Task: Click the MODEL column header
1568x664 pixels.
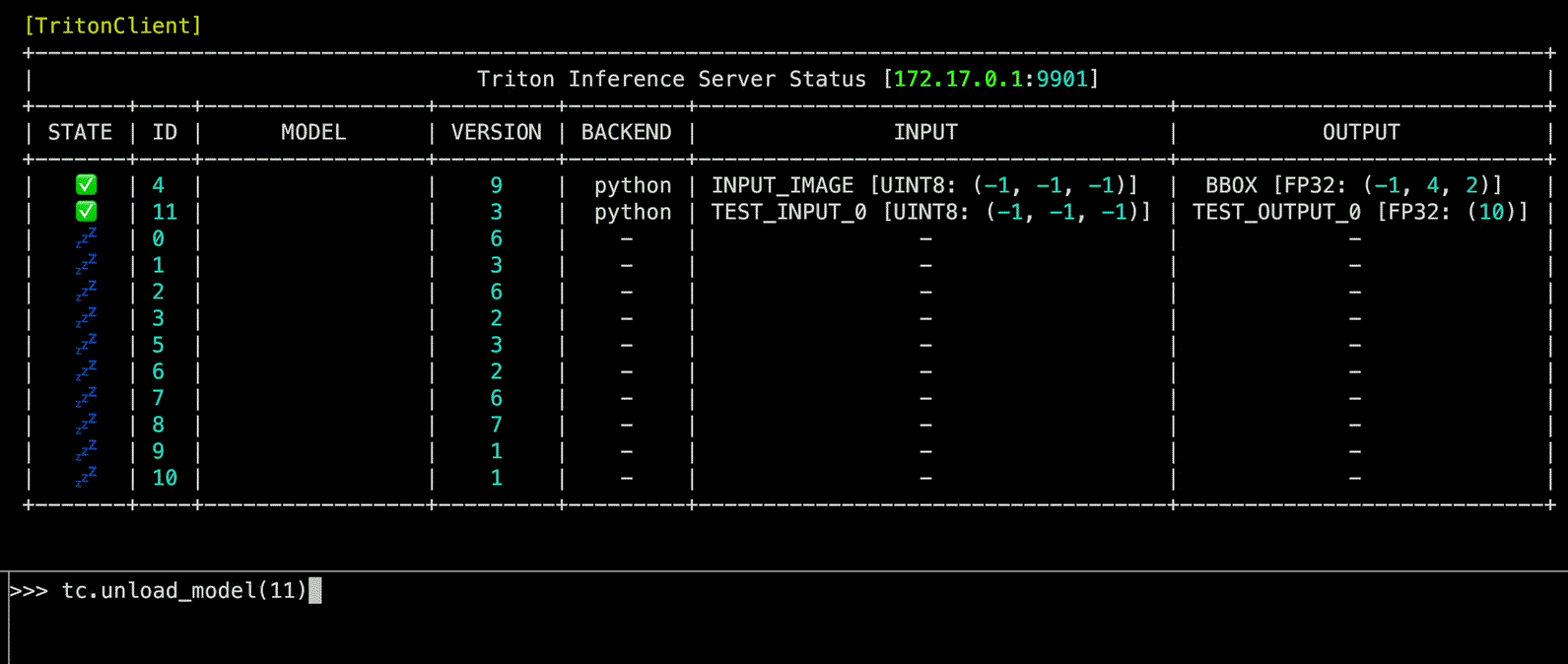Action: pyautogui.click(x=313, y=132)
